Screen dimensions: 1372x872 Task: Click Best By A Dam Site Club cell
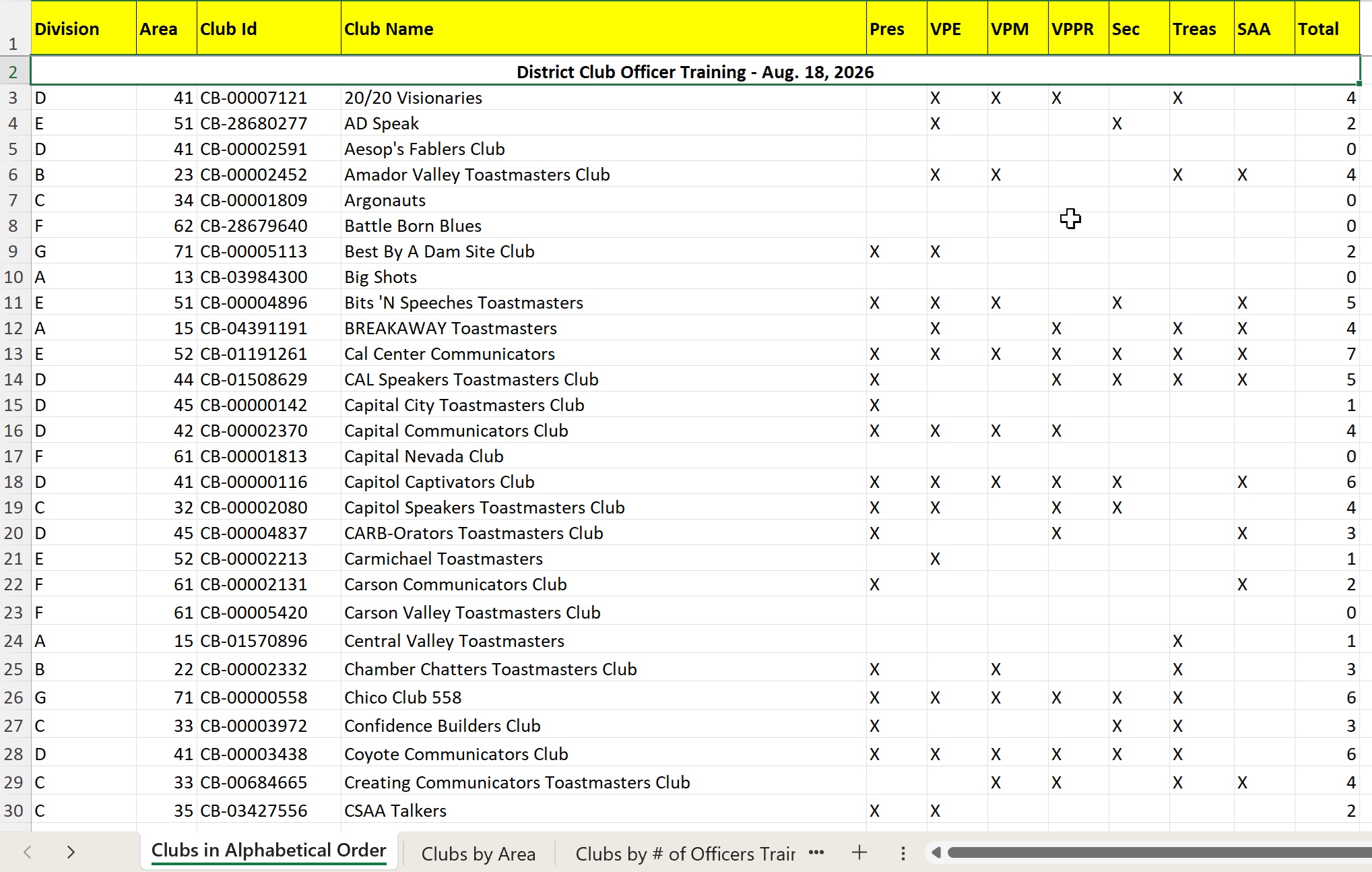[603, 251]
